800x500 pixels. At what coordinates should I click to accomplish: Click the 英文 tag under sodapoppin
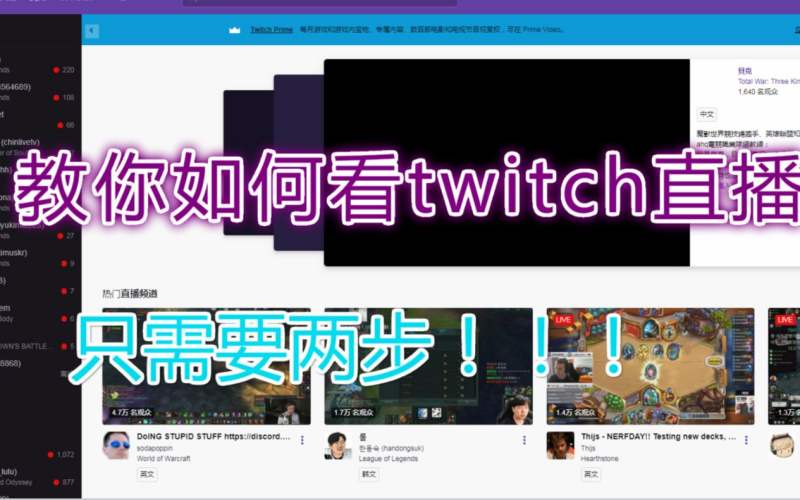pos(147,474)
